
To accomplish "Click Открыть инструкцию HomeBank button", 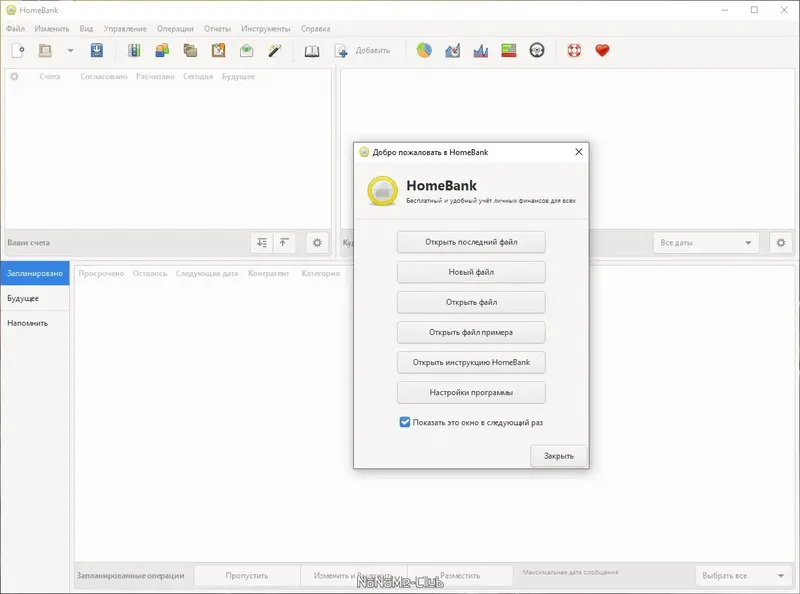I will tap(471, 362).
